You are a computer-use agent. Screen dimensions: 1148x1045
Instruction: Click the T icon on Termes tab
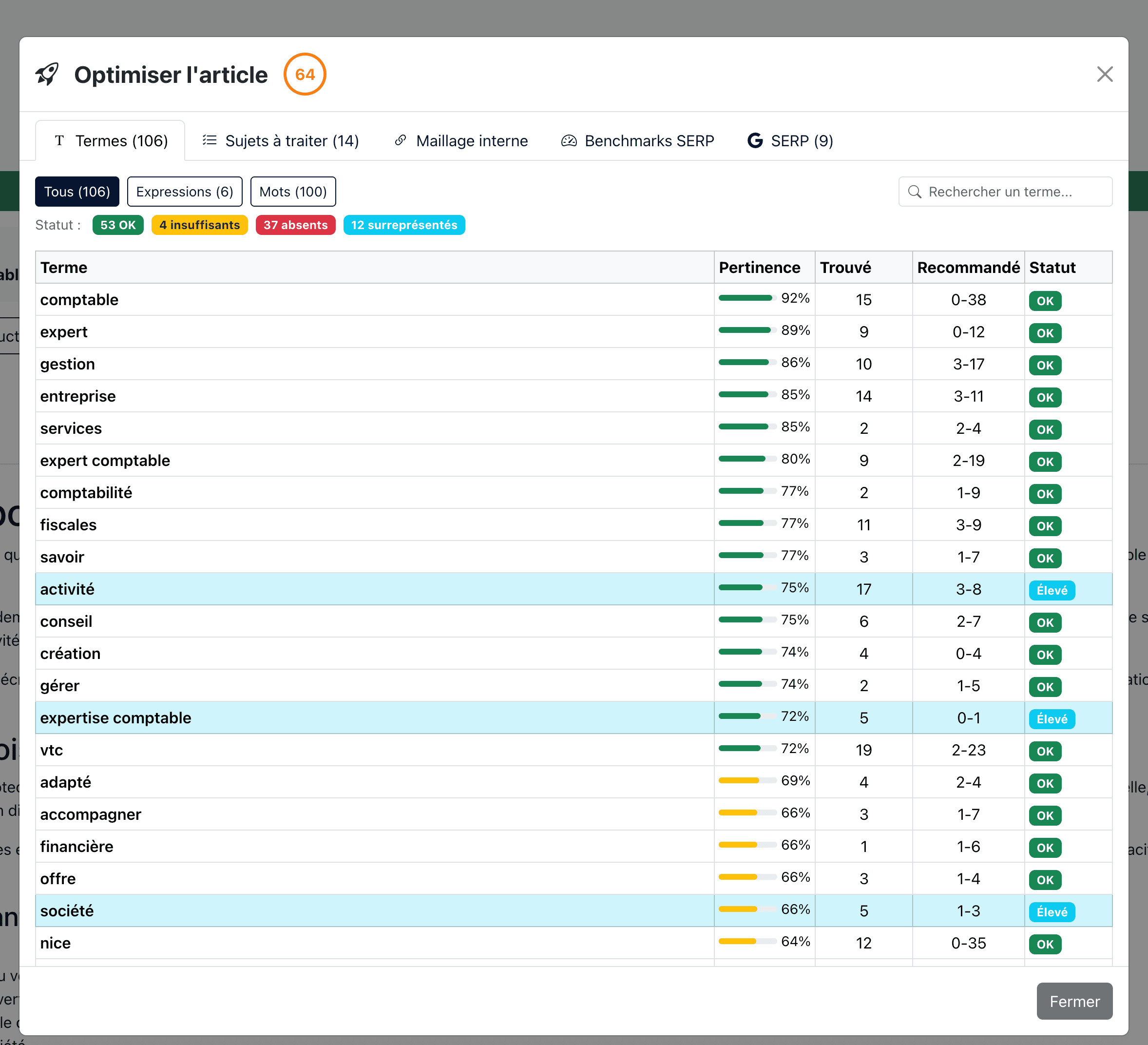point(59,141)
